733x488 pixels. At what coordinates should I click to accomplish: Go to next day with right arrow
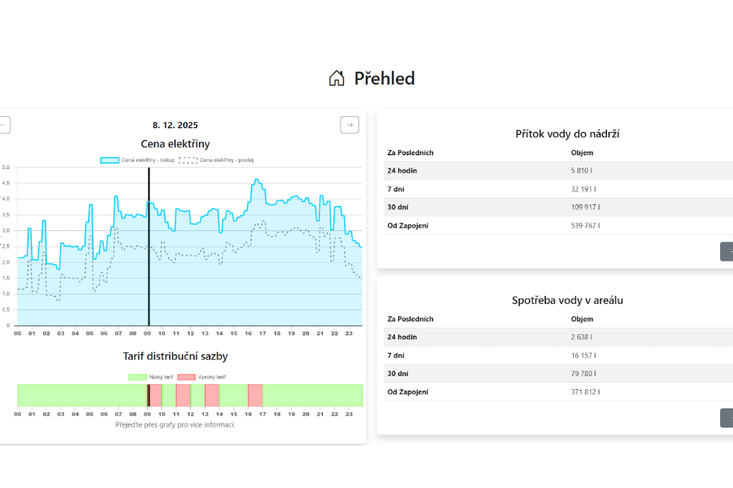349,125
